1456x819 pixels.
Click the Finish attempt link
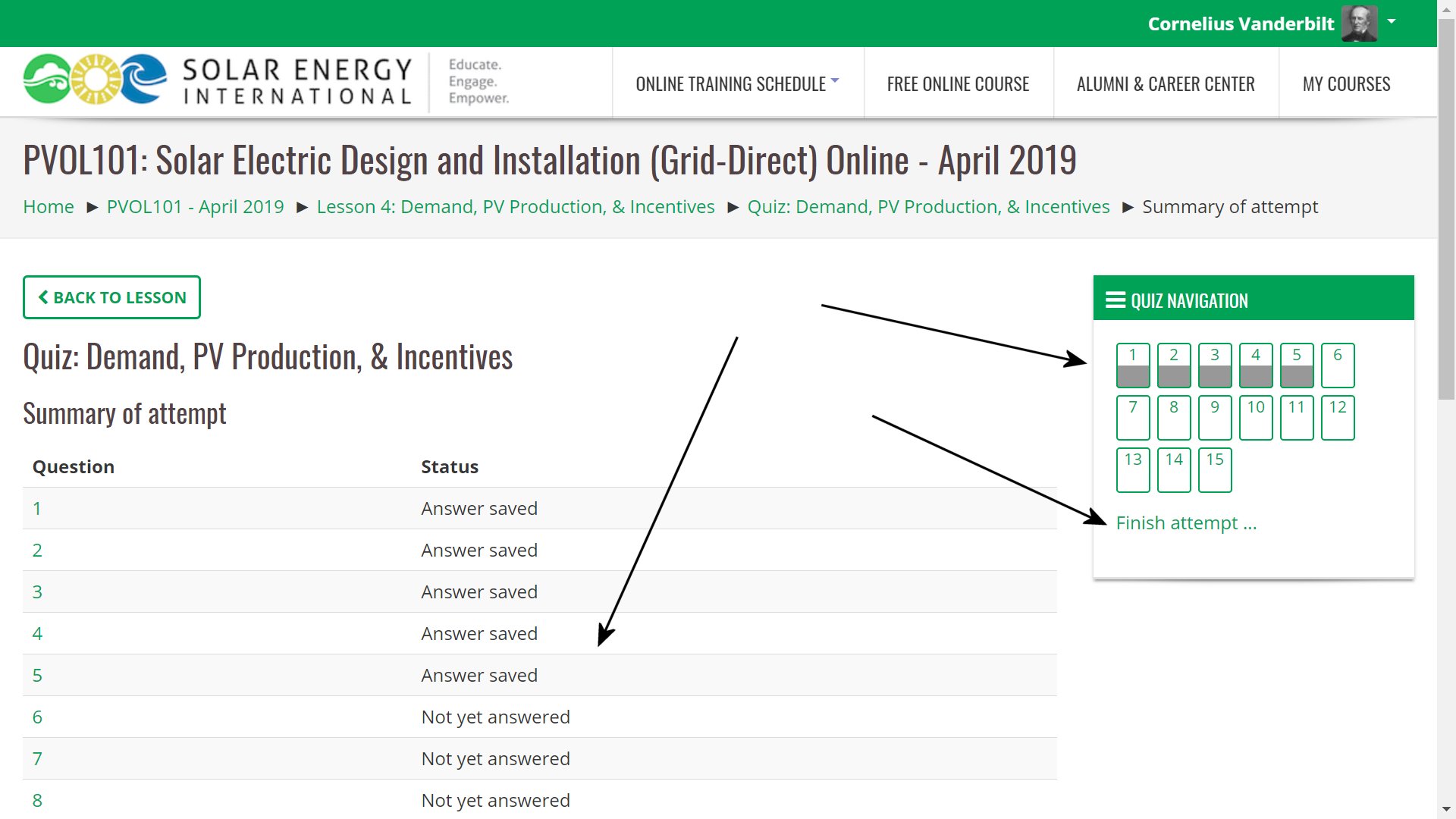[x=1186, y=523]
